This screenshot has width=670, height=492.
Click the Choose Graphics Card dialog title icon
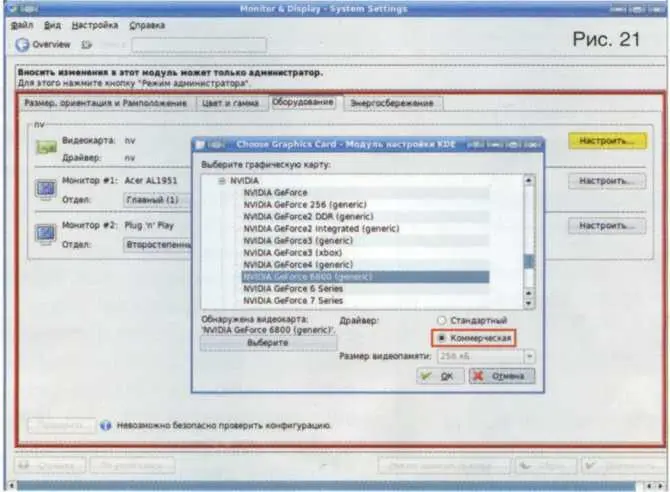(x=200, y=145)
